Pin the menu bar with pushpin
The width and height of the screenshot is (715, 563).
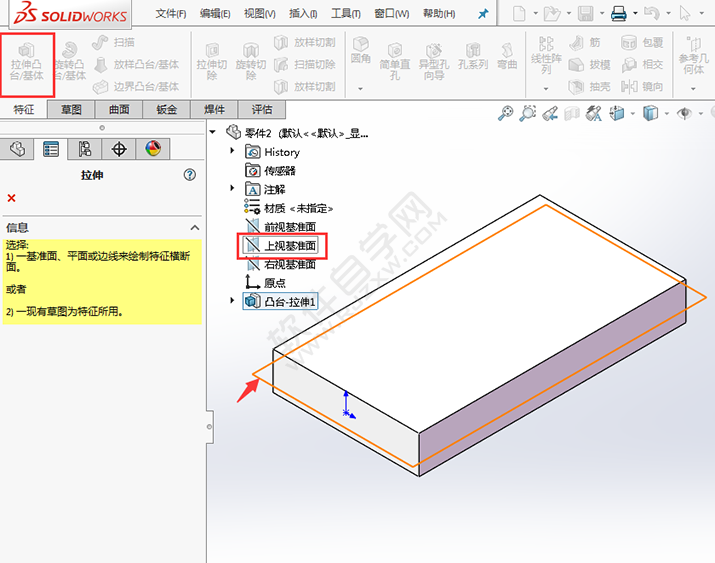[x=483, y=14]
